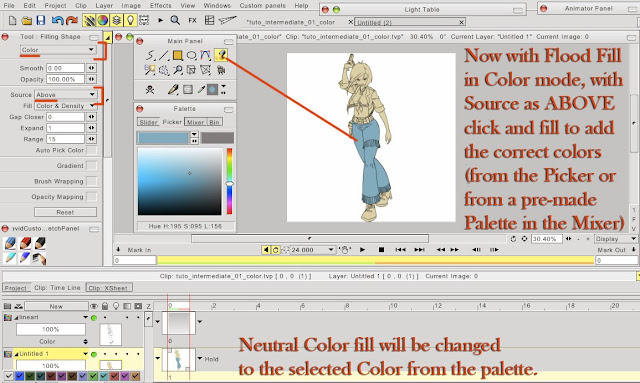Screen dimensions: 640x383
Task: Open a file with the folder icon
Action: 27,20
